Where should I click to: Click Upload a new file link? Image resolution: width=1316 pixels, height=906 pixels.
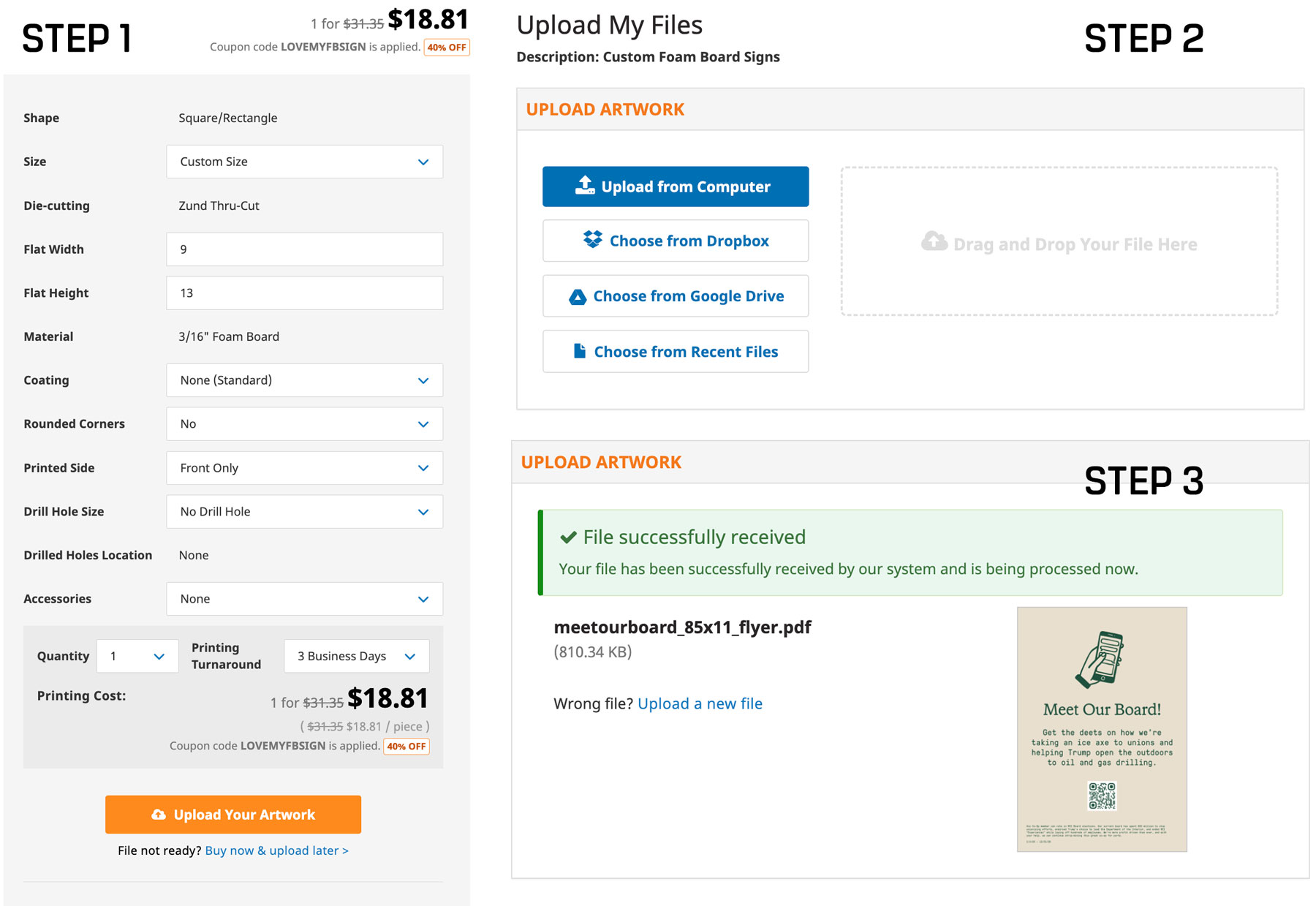(700, 703)
